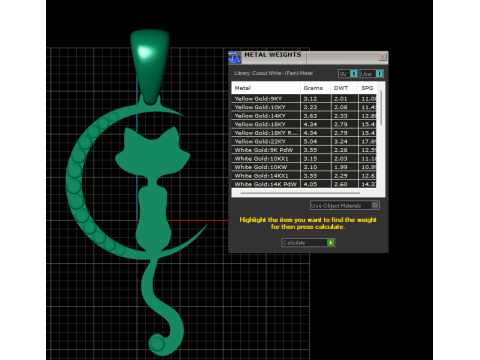Select the Yellow Gold:9KY row
The image size is (480, 360).
click(x=304, y=99)
